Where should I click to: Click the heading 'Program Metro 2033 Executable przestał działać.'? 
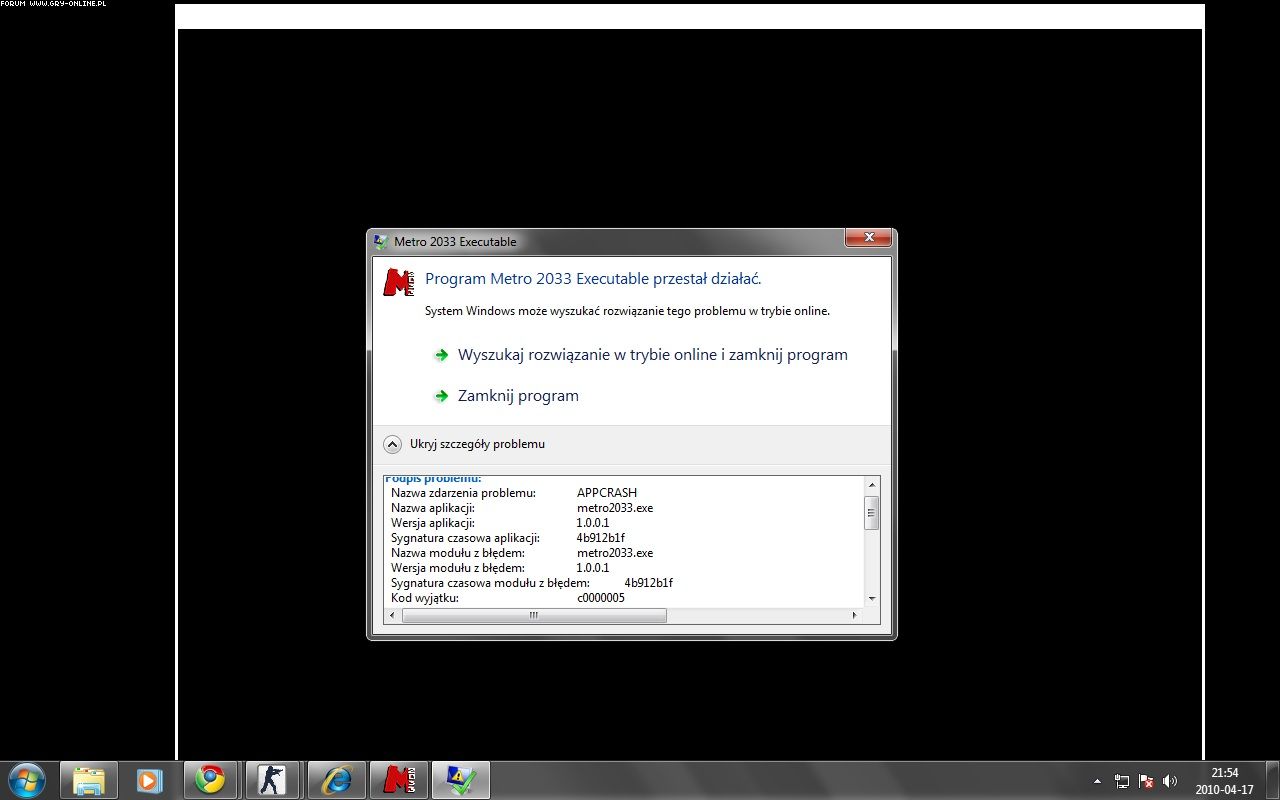click(593, 279)
